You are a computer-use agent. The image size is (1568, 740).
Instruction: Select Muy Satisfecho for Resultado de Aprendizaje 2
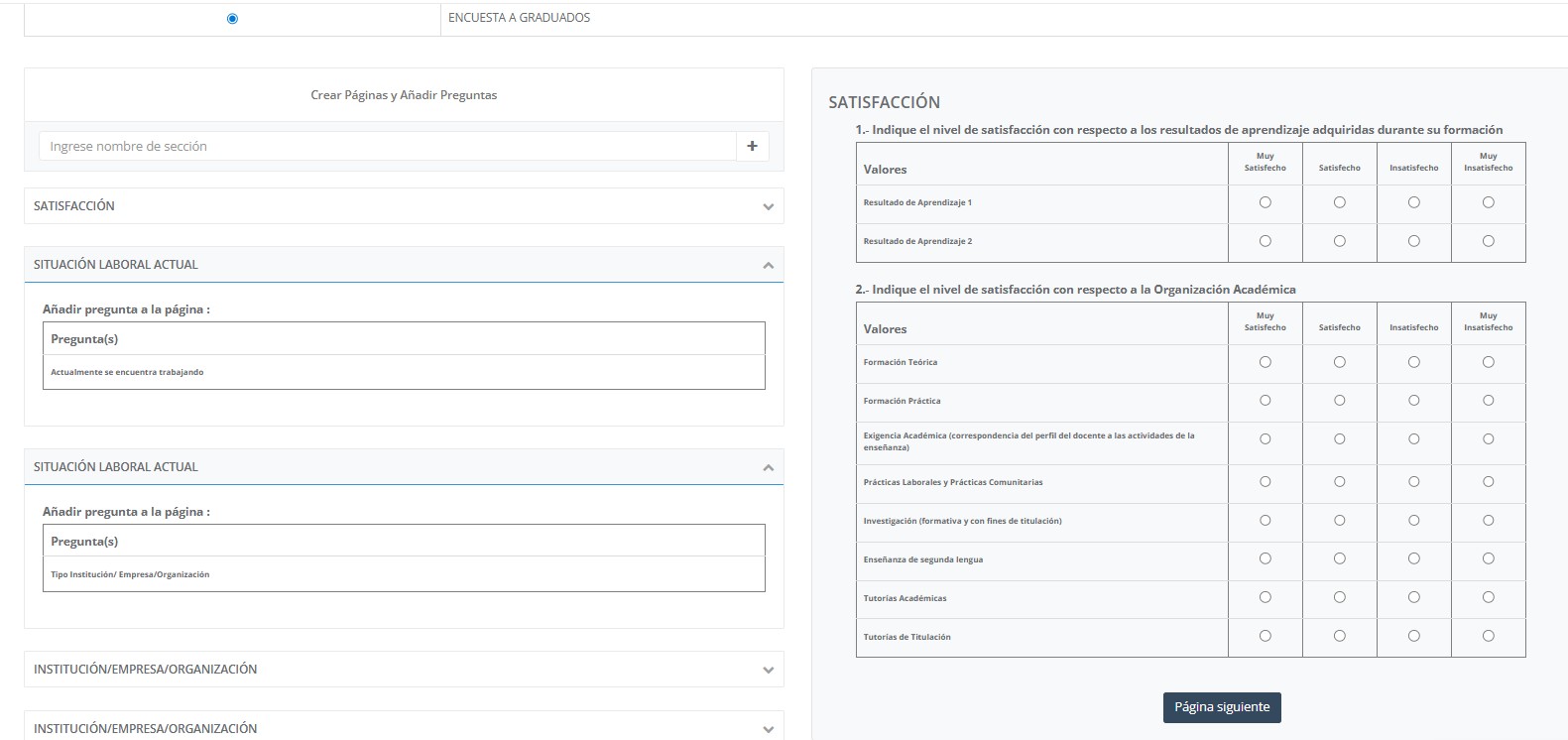tap(1265, 241)
